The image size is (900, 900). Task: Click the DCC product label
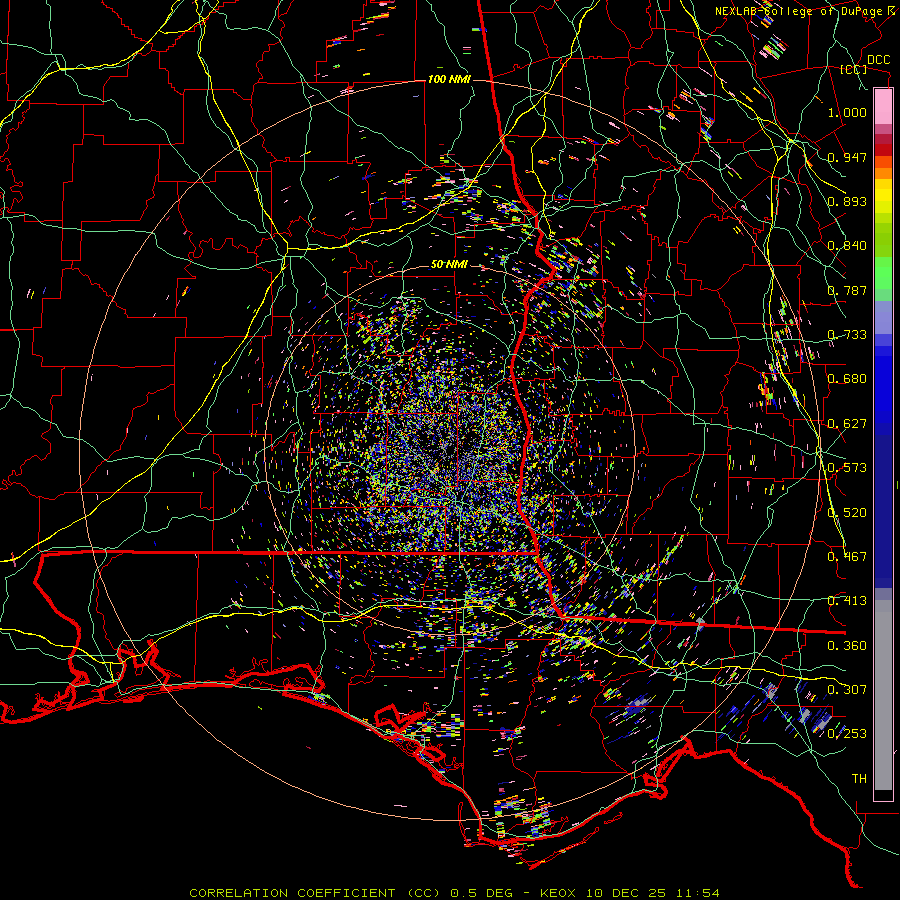click(878, 60)
